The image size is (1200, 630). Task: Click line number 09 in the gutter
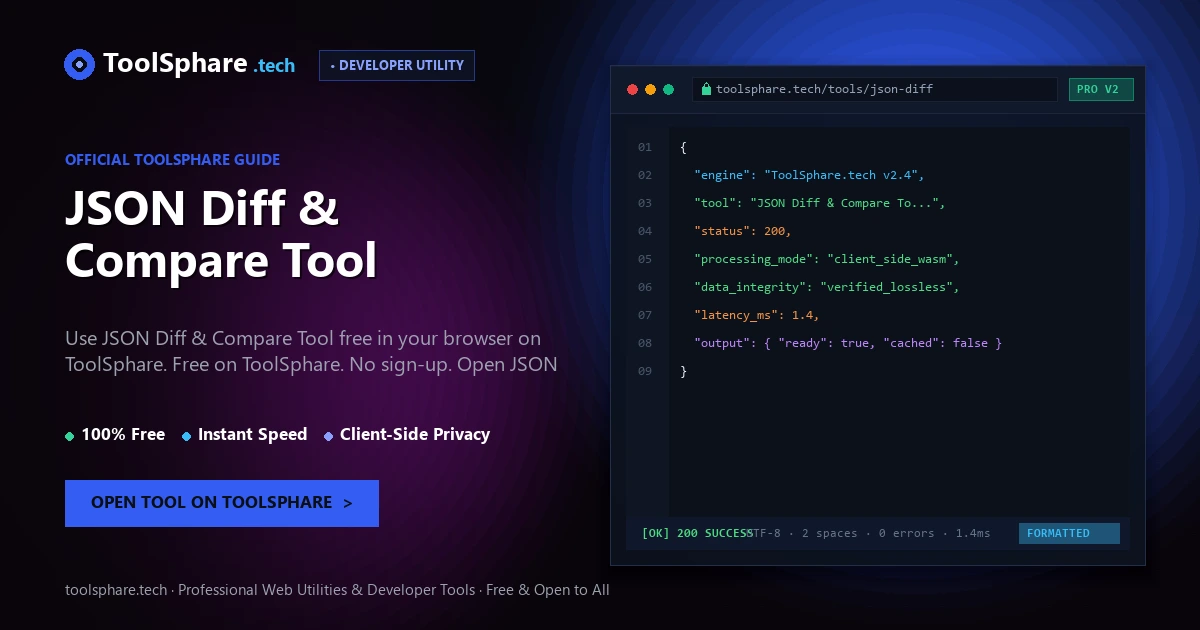pyautogui.click(x=645, y=371)
